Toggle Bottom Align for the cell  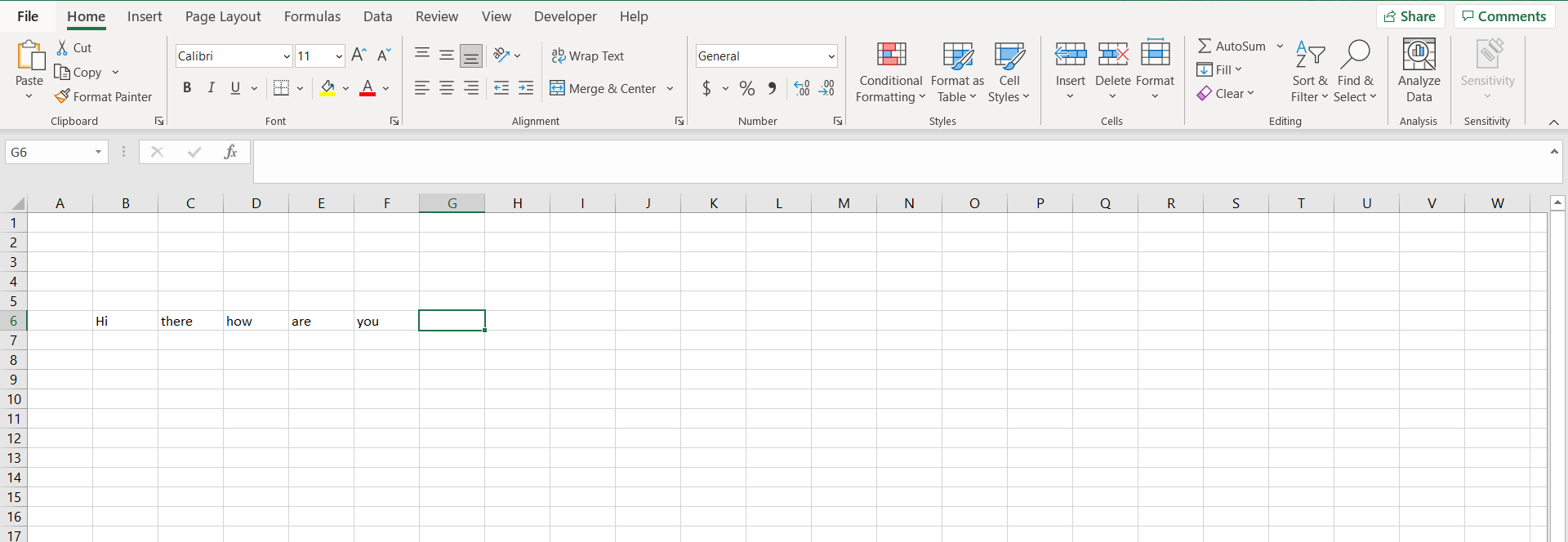471,56
